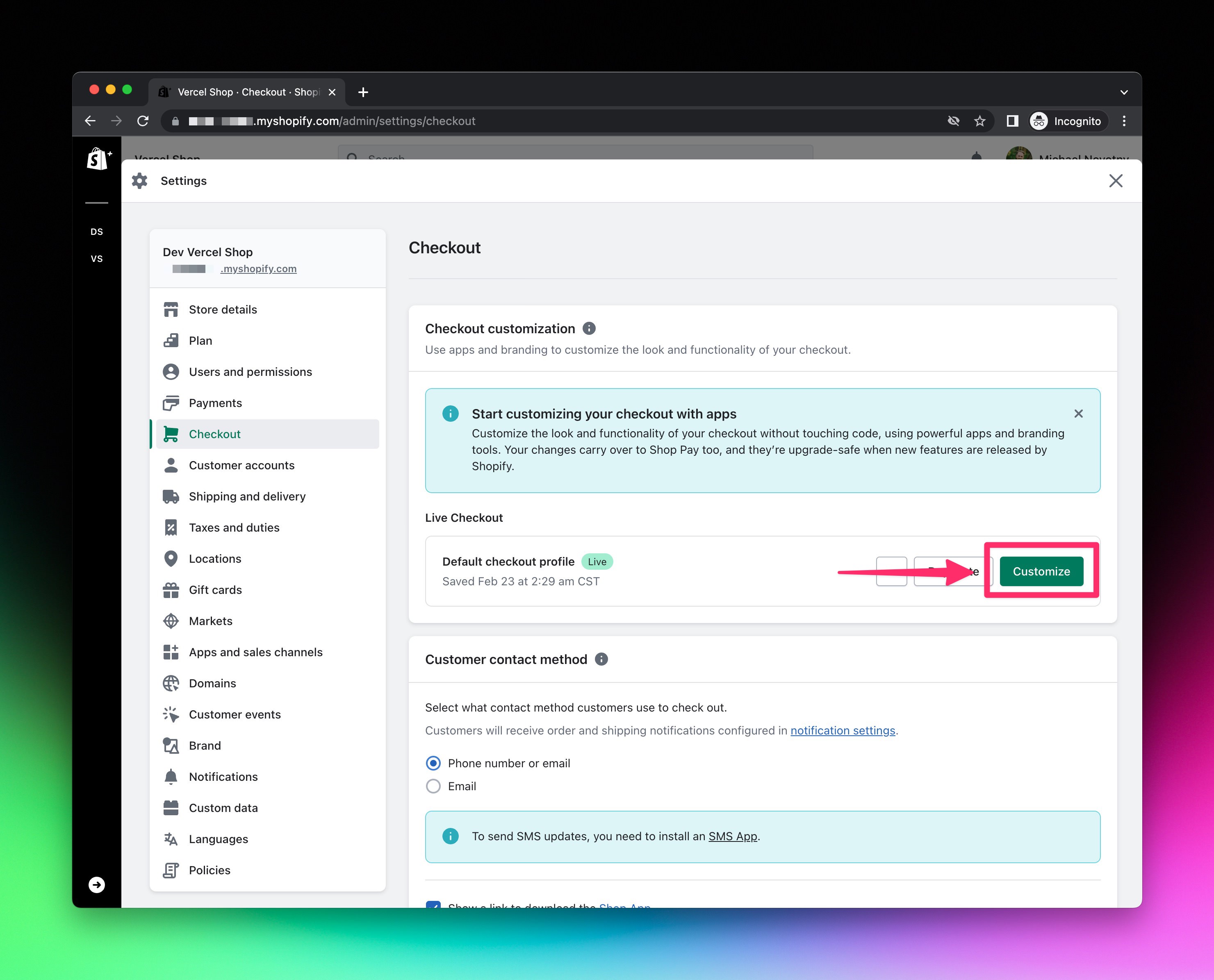
Task: Select Checkout in the settings sidebar
Action: coord(267,434)
